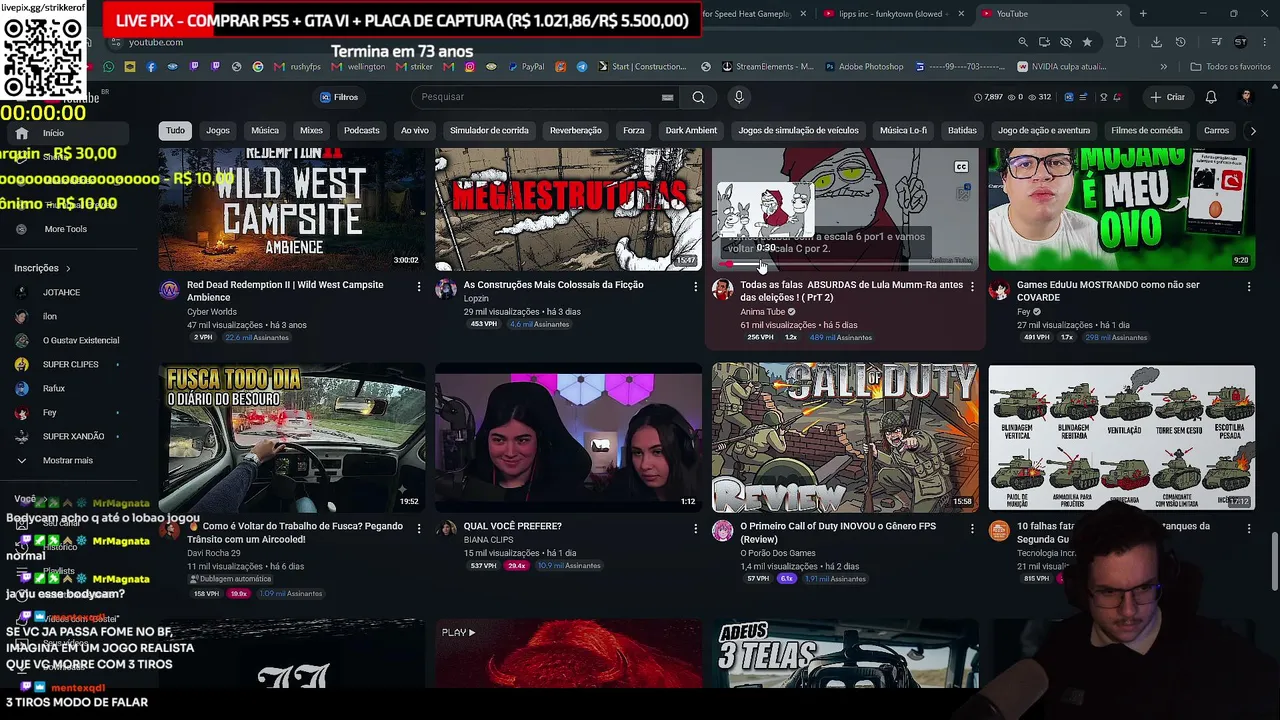Open the Megaestruturas video thumbnail
Screen dimensions: 1280x720
point(568,208)
